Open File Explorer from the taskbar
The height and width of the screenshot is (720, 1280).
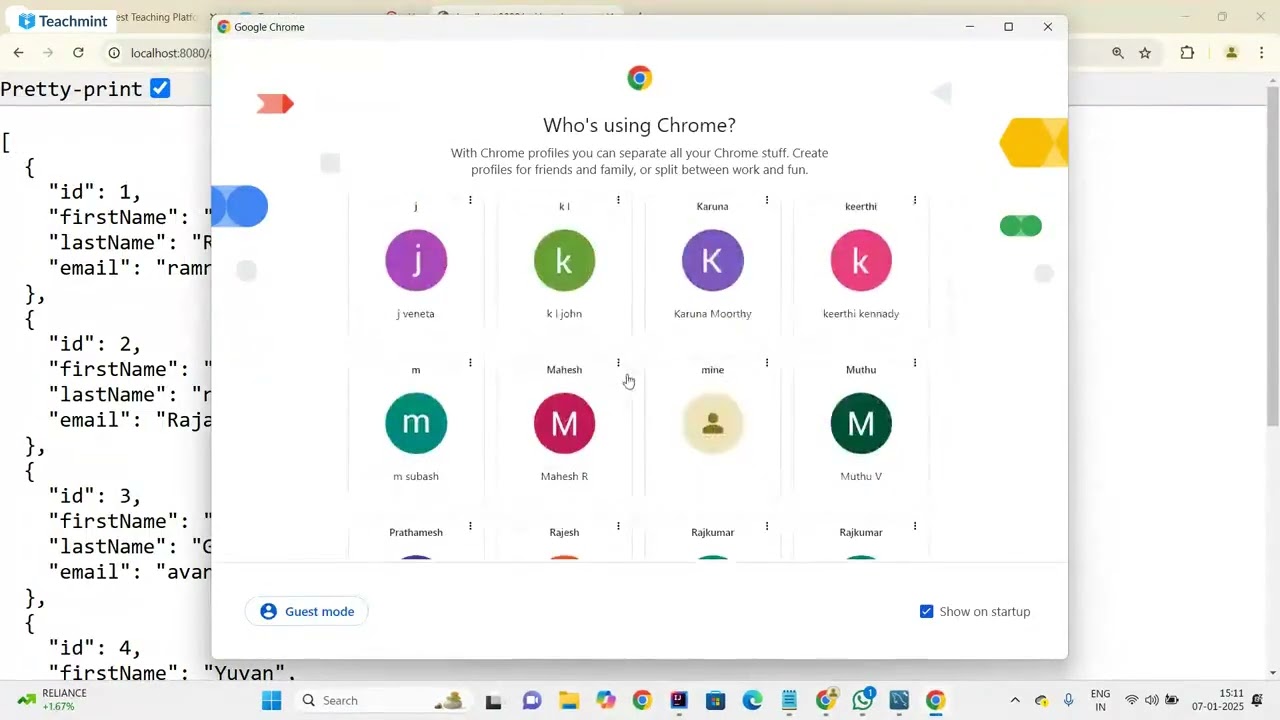(568, 700)
